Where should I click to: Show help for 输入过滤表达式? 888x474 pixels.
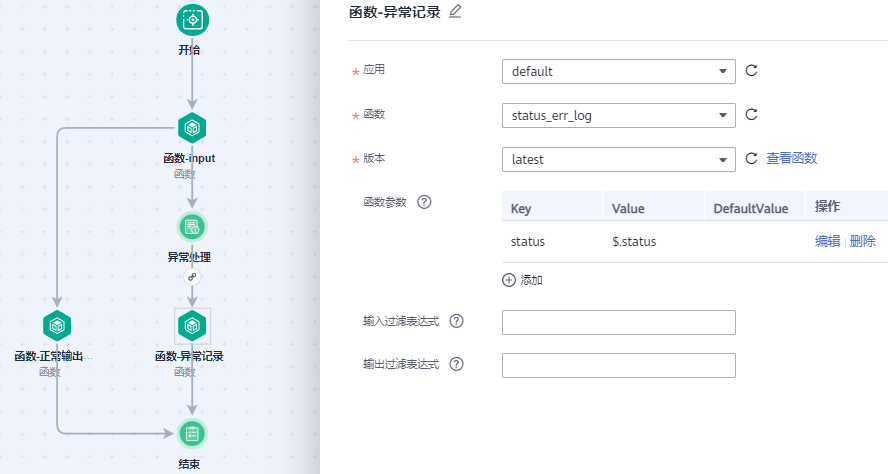point(457,322)
